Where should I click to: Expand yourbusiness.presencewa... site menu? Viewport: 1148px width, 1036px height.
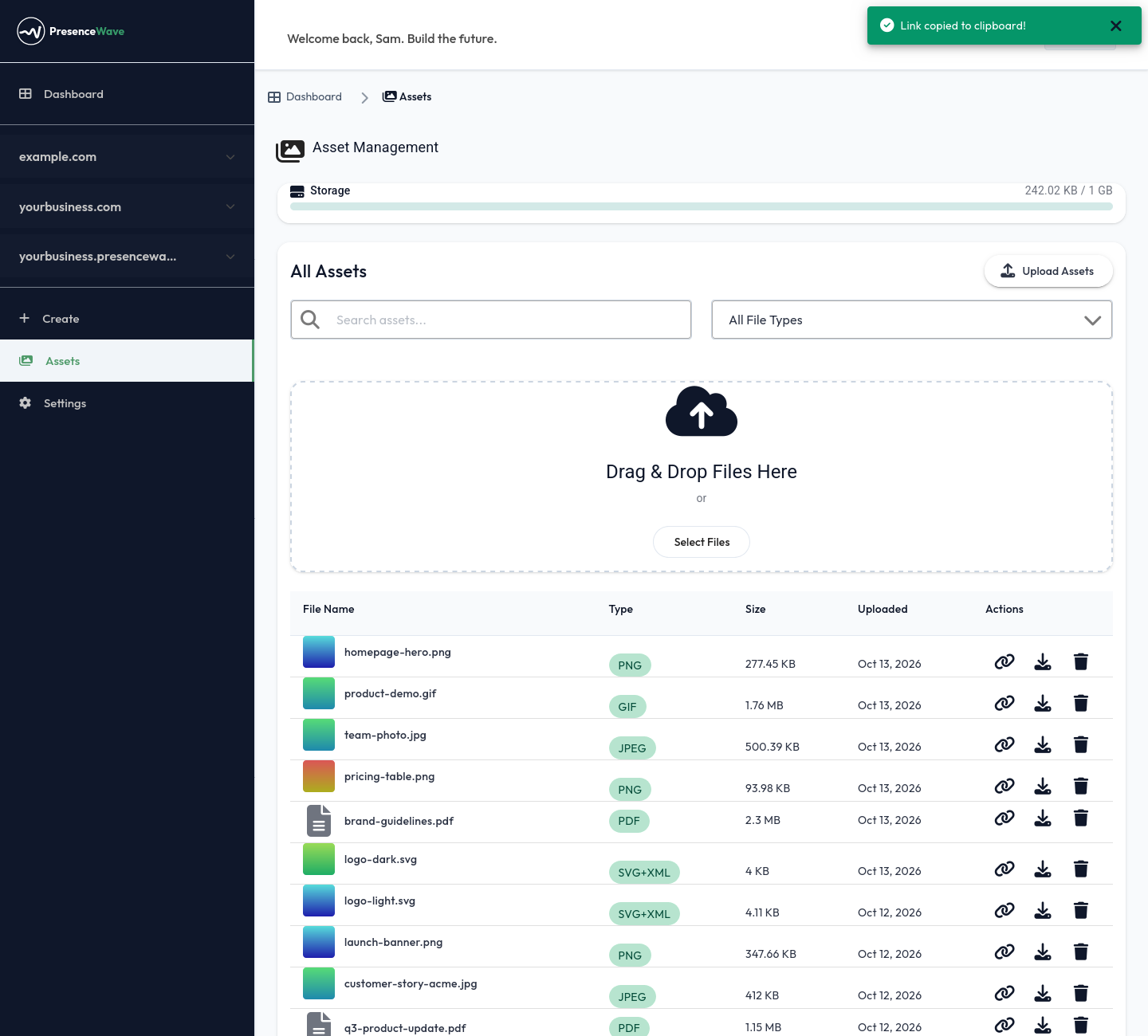click(128, 257)
